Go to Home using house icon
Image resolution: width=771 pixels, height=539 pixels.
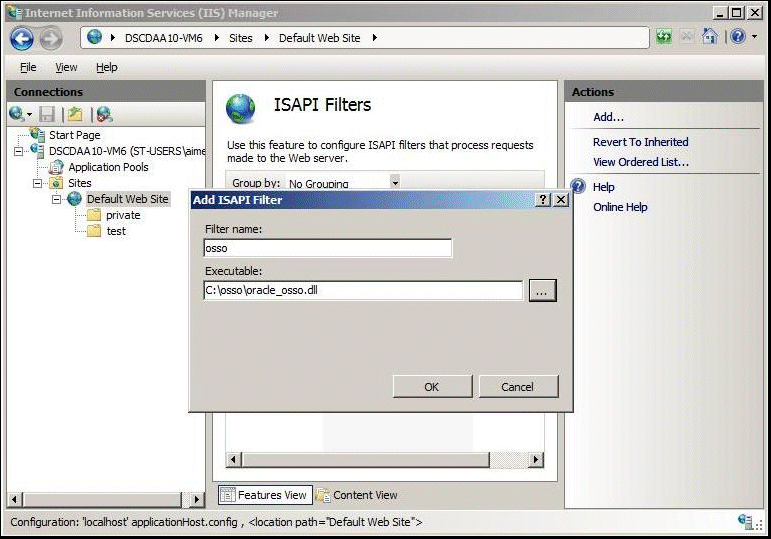(710, 36)
